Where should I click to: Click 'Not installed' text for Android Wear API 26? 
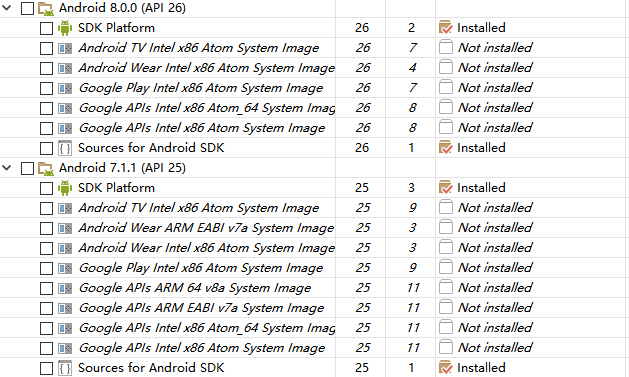(495, 68)
